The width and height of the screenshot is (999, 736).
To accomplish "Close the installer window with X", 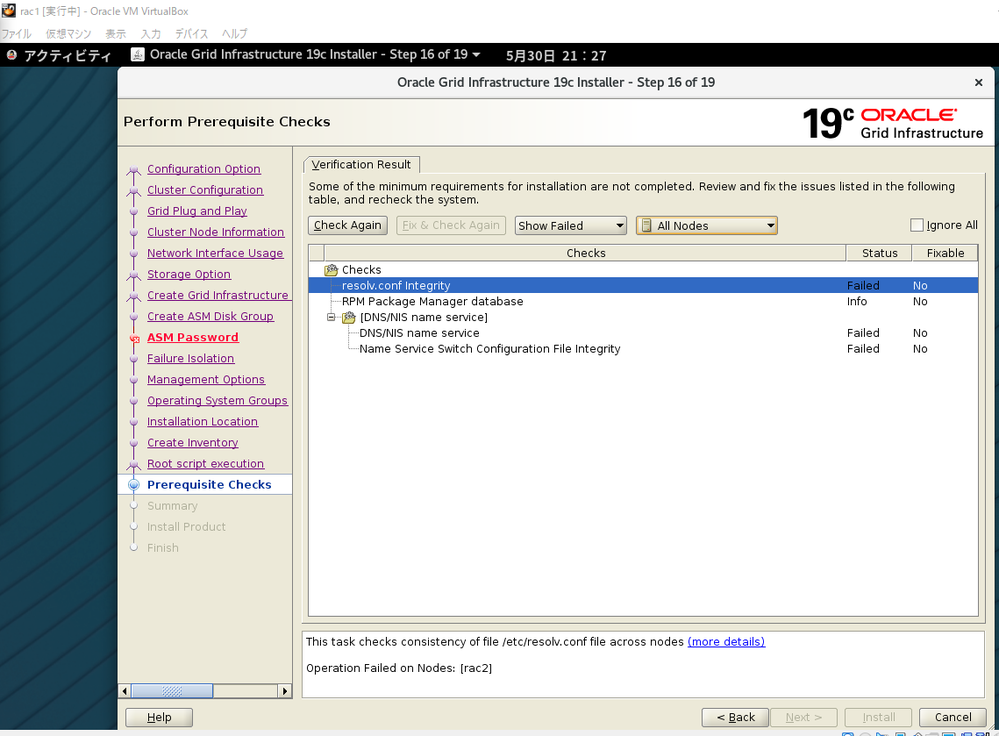I will coord(979,82).
